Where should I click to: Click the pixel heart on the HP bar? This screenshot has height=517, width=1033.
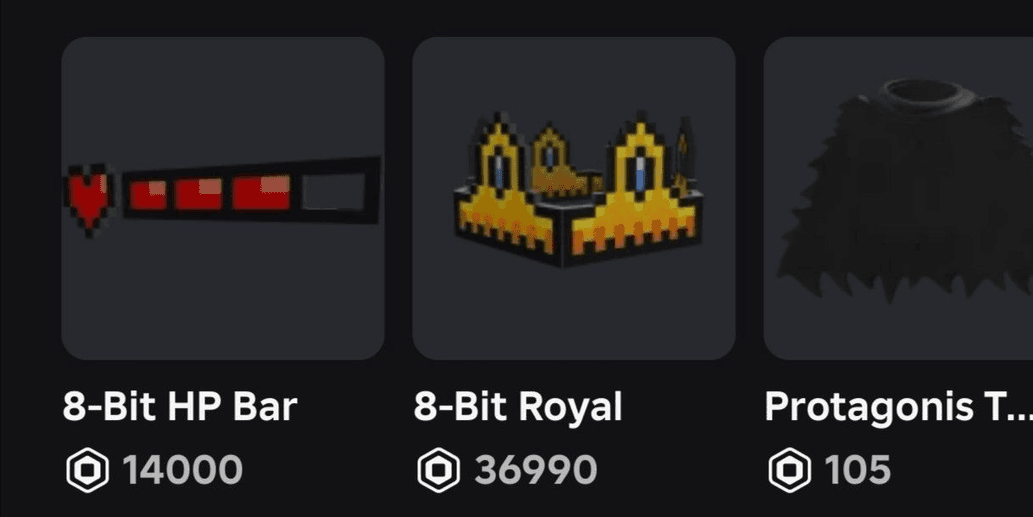coord(88,199)
